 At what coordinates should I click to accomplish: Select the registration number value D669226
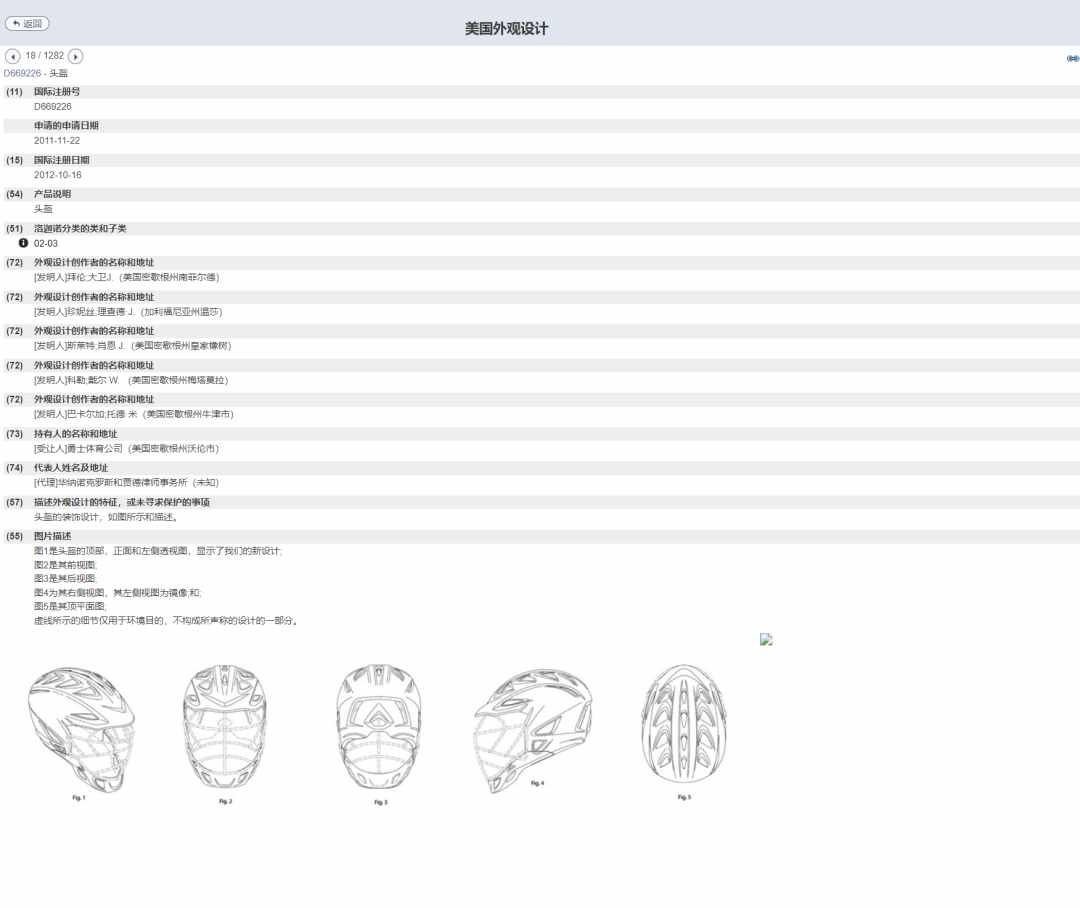(52, 107)
